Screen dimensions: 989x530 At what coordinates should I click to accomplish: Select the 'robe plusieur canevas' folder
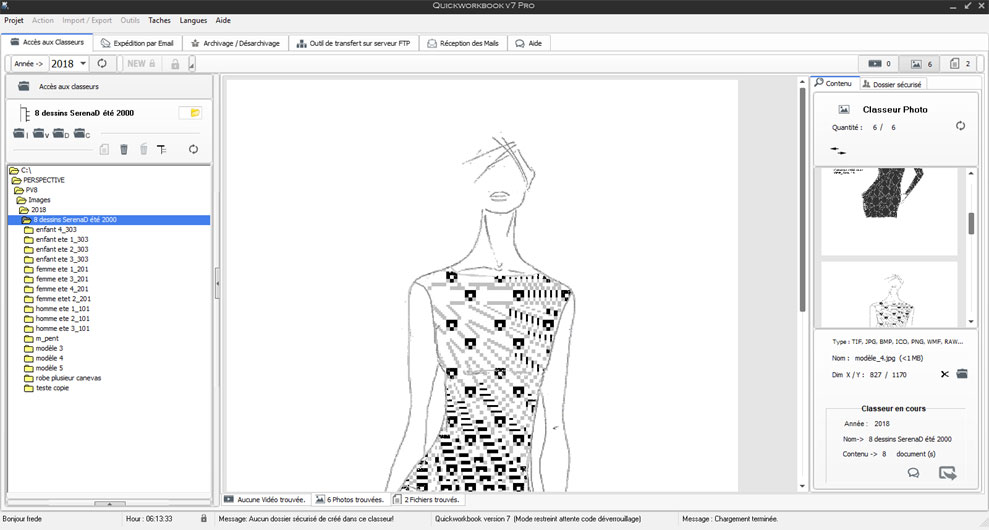(68, 378)
